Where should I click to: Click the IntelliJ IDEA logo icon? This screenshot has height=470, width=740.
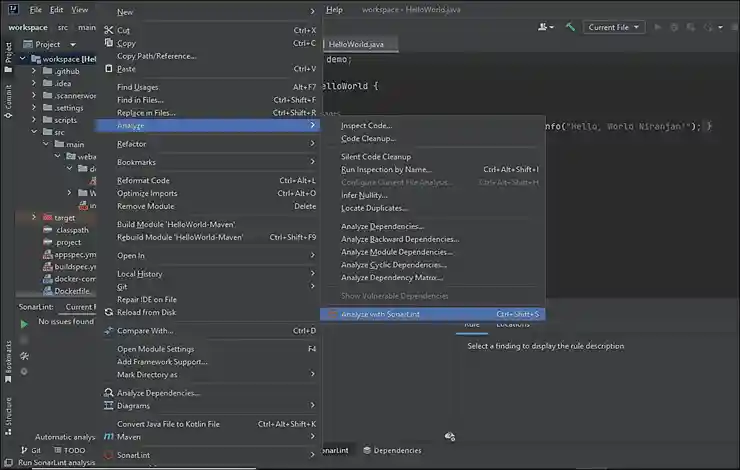tap(13, 9)
